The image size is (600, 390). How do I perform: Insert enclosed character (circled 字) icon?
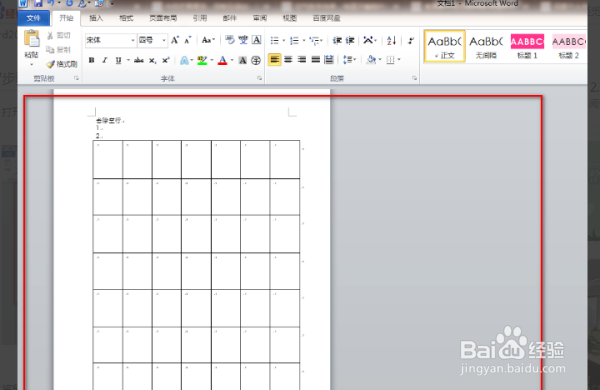pyautogui.click(x=256, y=60)
